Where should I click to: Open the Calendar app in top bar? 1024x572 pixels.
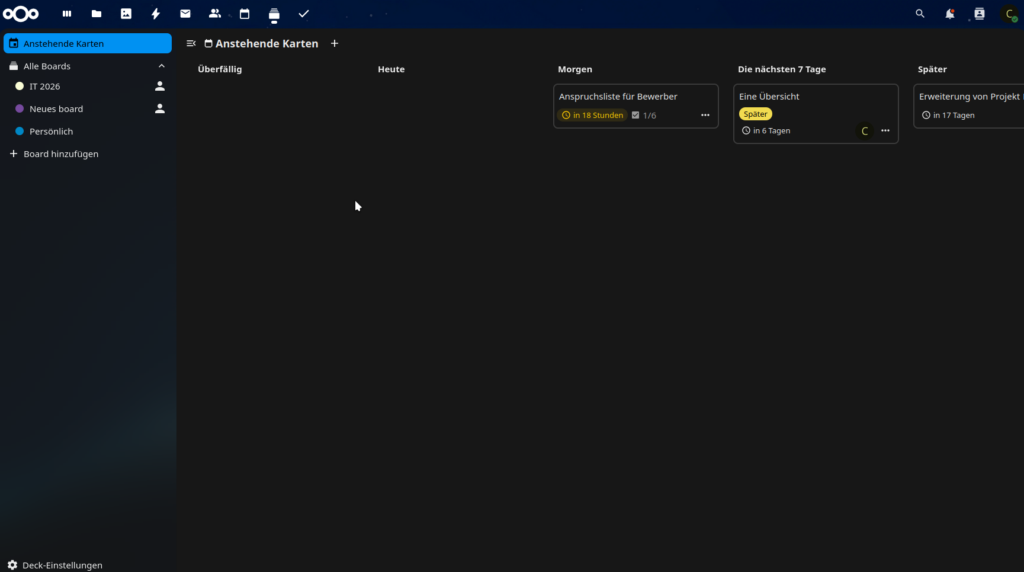(244, 14)
